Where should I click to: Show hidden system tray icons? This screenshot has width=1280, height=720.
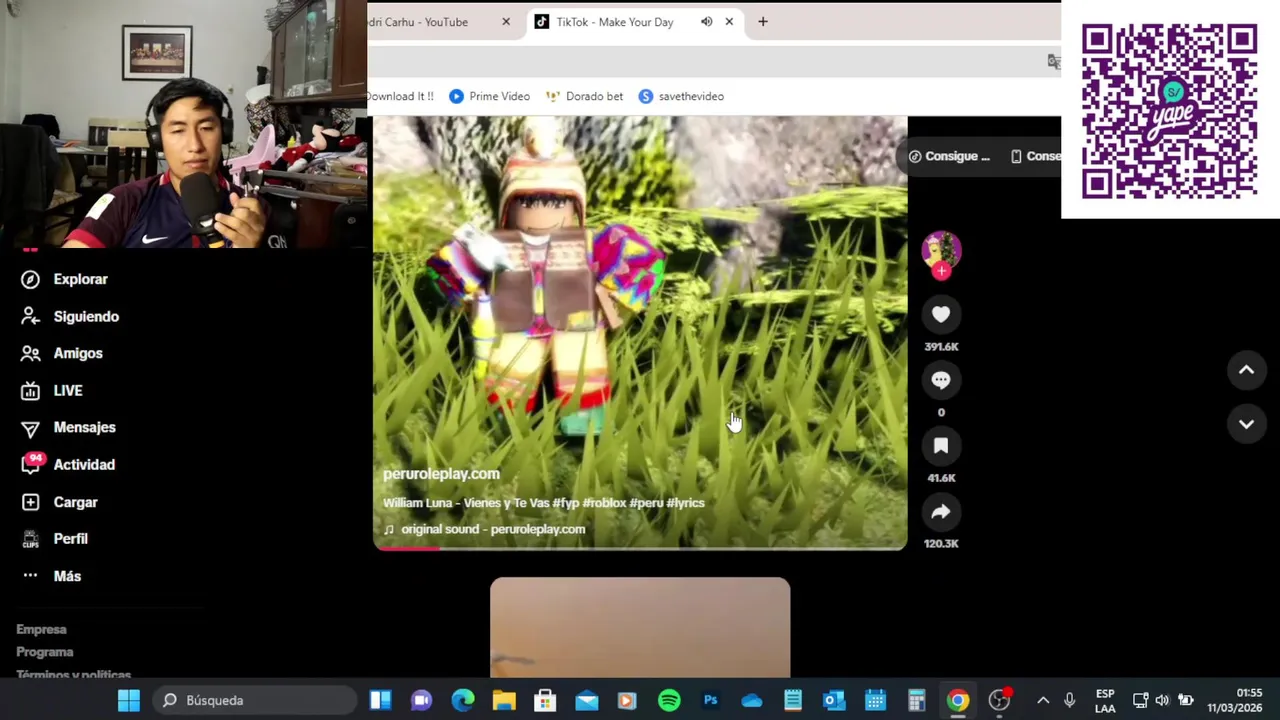point(1043,700)
